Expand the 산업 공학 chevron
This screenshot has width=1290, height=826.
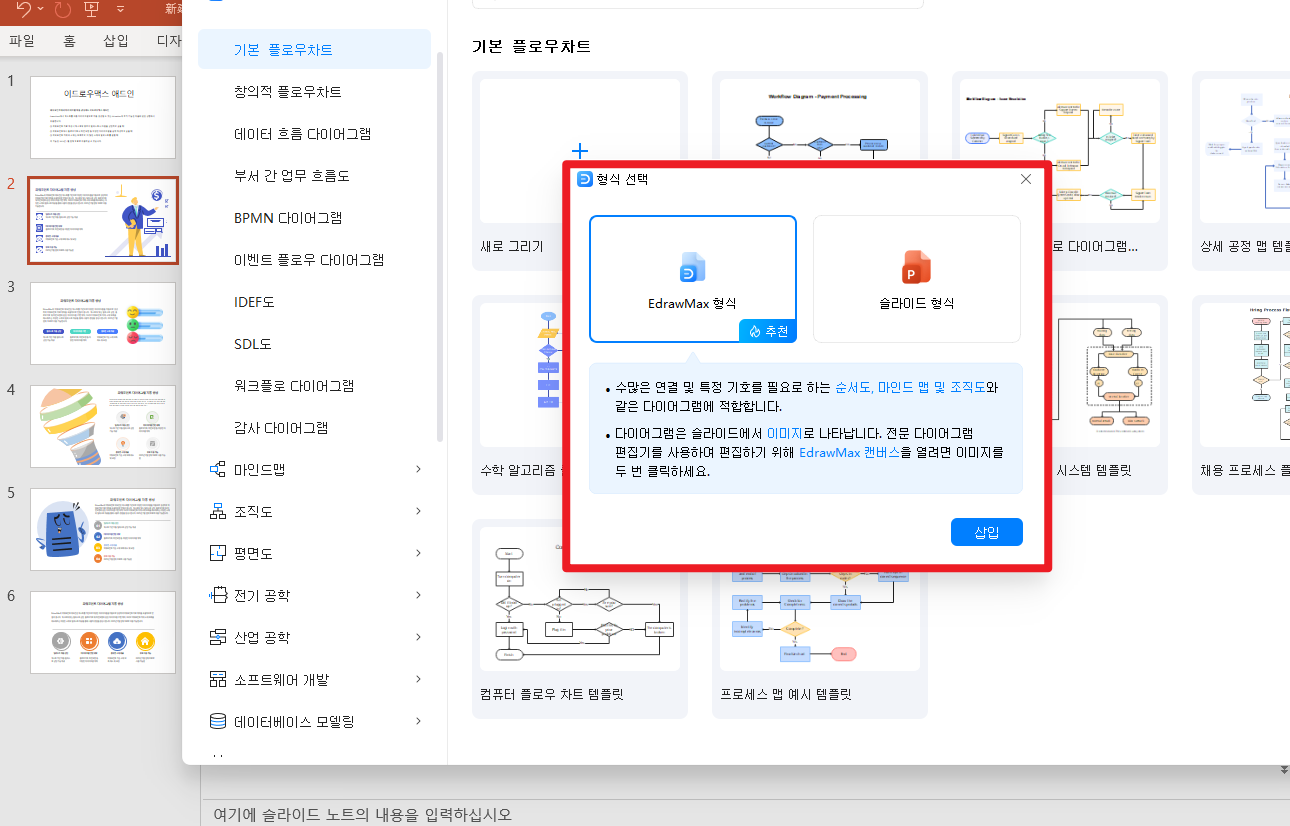pyautogui.click(x=418, y=637)
